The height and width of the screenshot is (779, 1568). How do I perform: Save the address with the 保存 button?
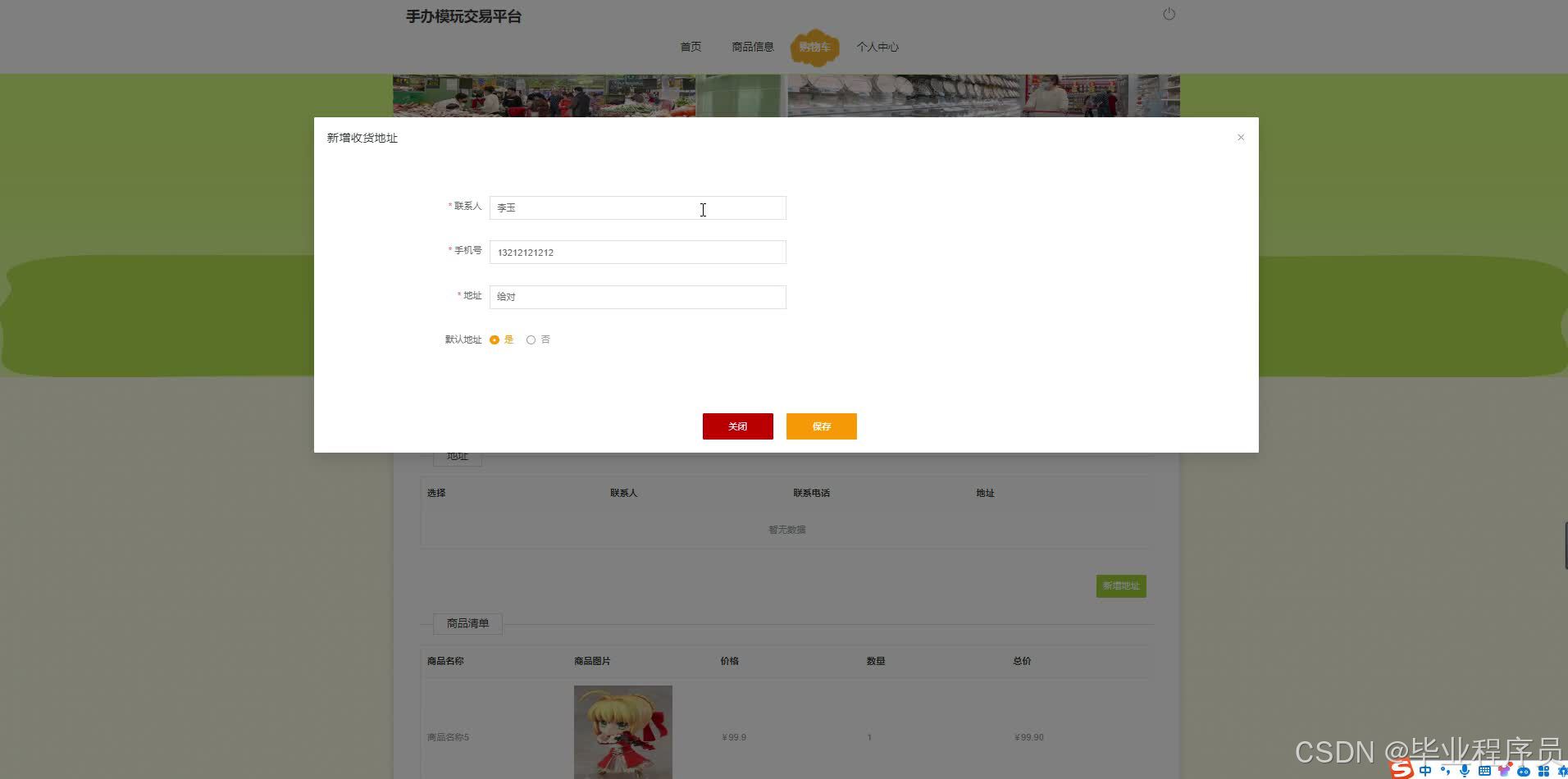pyautogui.click(x=821, y=426)
